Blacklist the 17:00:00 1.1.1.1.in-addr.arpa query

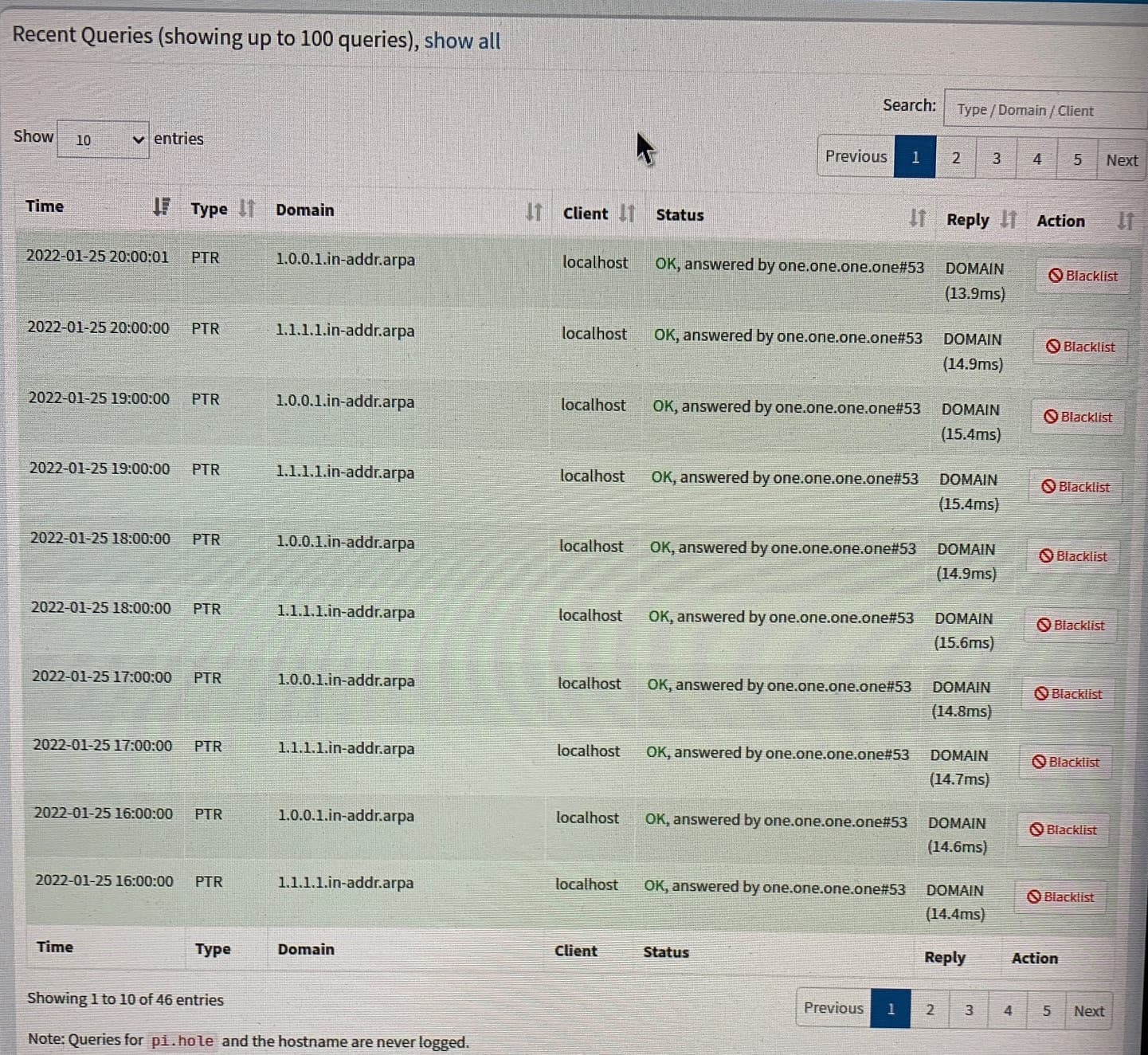[x=1066, y=762]
